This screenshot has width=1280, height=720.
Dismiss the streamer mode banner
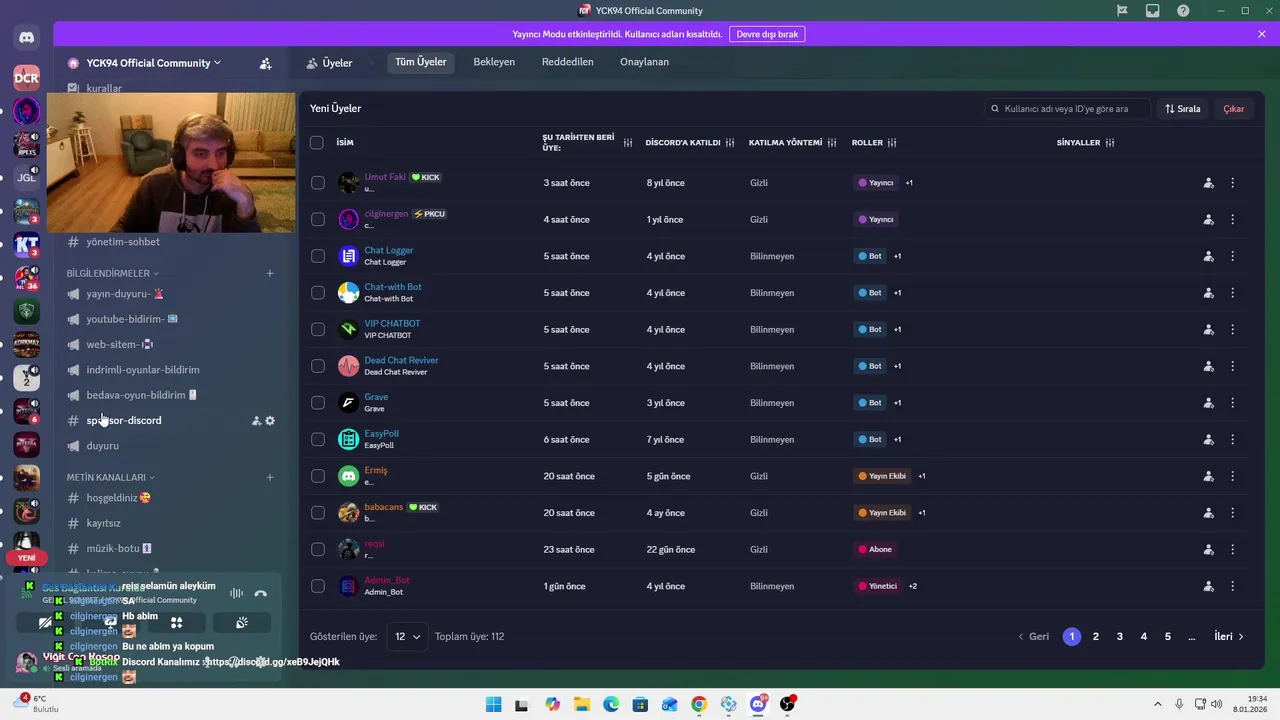1262,34
